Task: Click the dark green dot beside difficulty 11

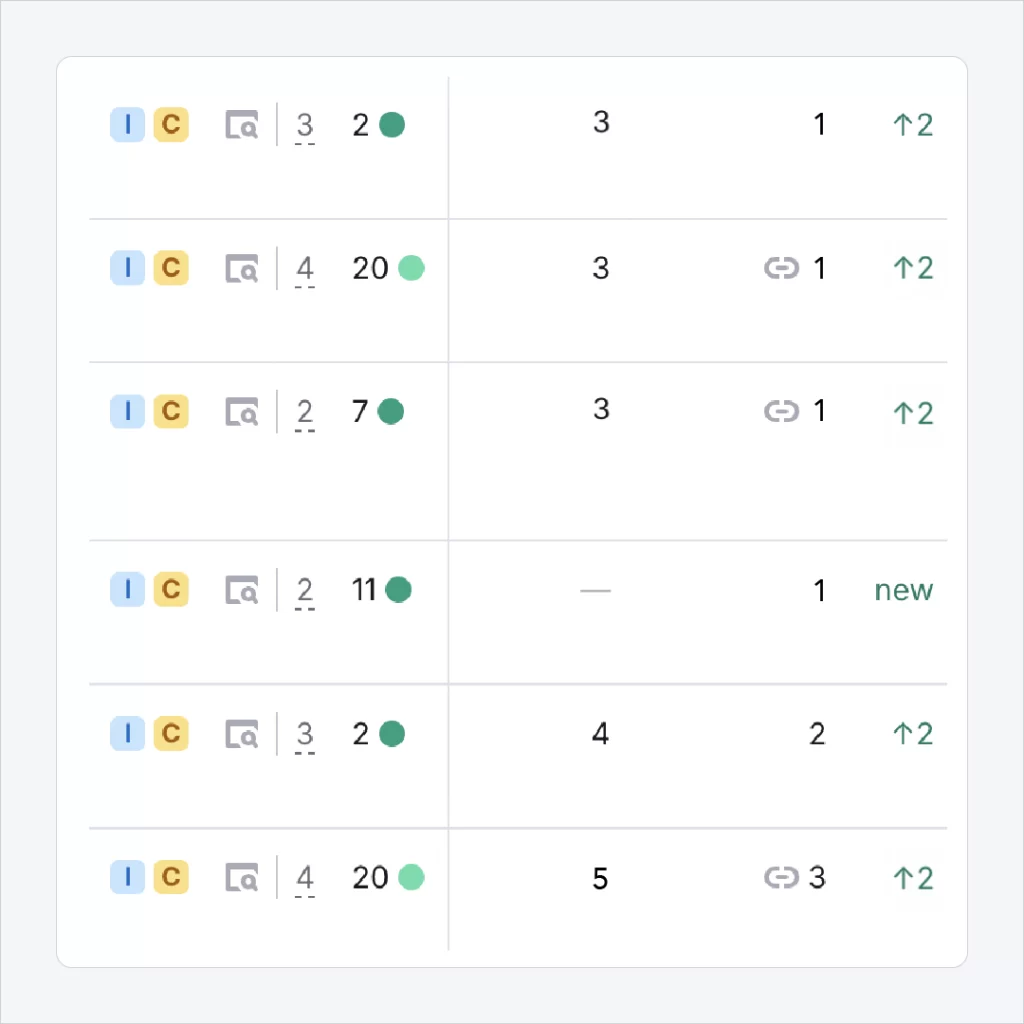Action: [x=398, y=590]
